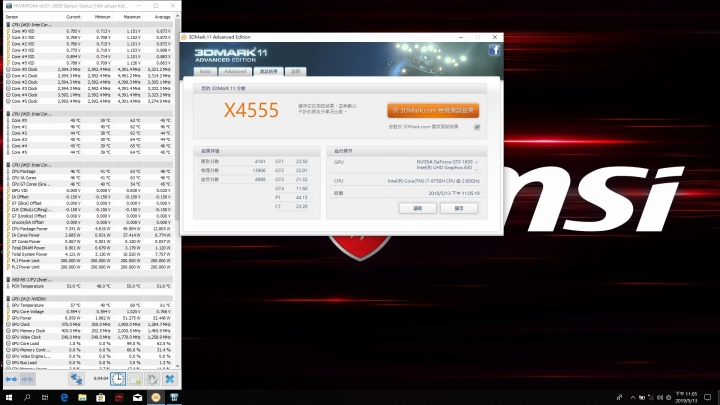Click HWiNFO64 title bar app icon

click(9, 6)
